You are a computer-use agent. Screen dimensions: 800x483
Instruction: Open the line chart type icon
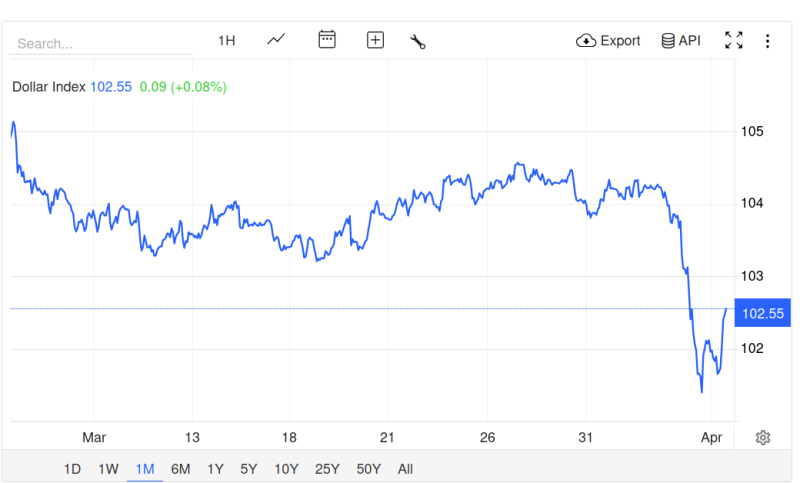pyautogui.click(x=276, y=39)
